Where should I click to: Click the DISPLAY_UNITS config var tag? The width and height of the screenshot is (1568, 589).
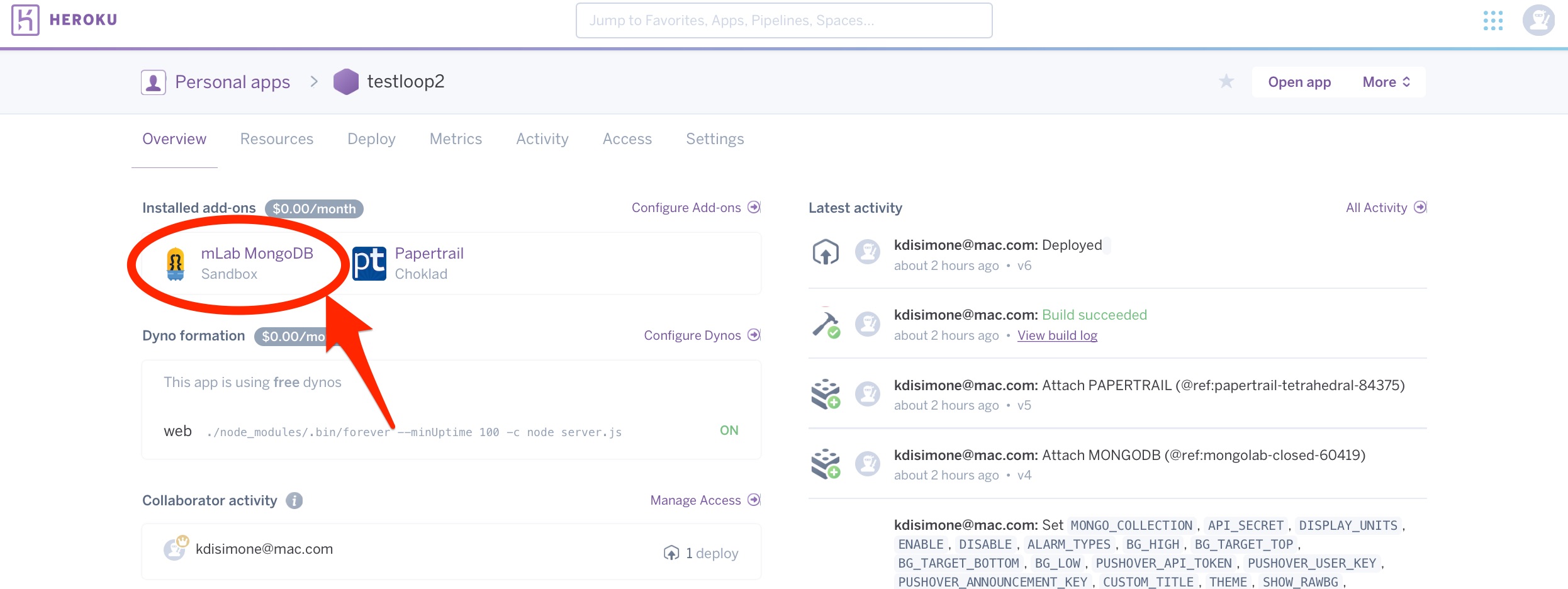(1348, 525)
